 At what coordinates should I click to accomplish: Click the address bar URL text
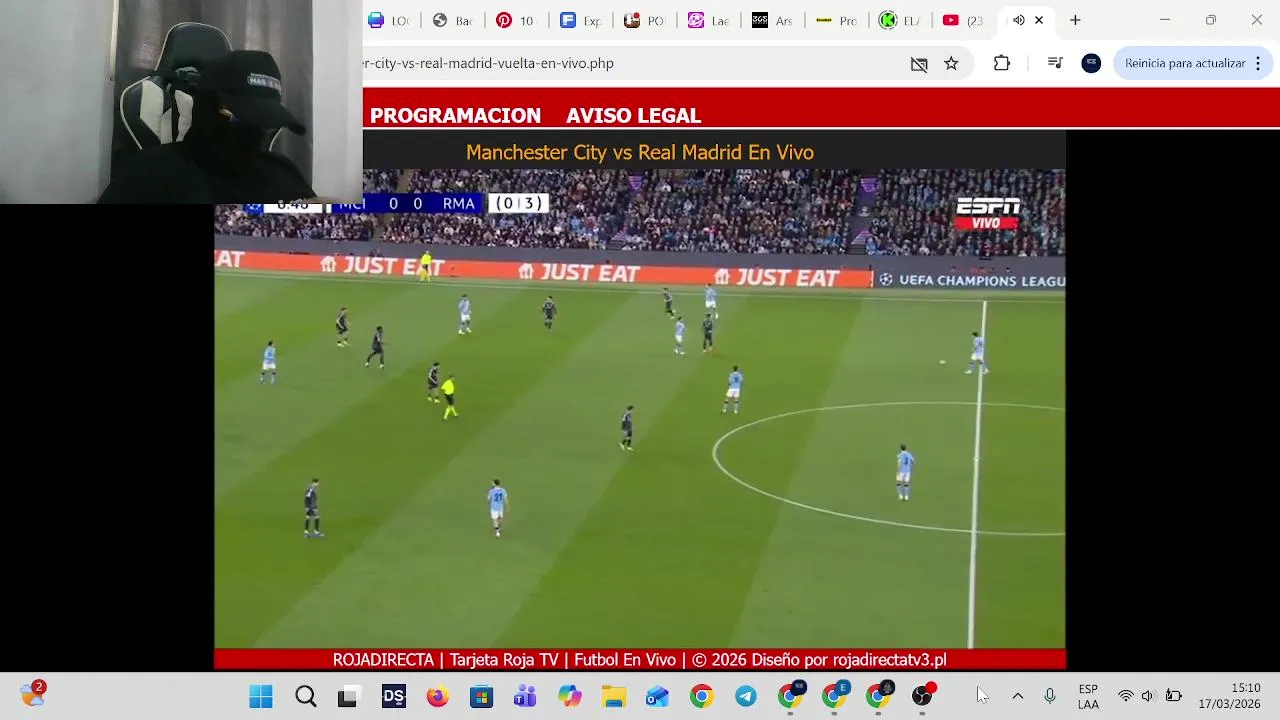[x=489, y=63]
